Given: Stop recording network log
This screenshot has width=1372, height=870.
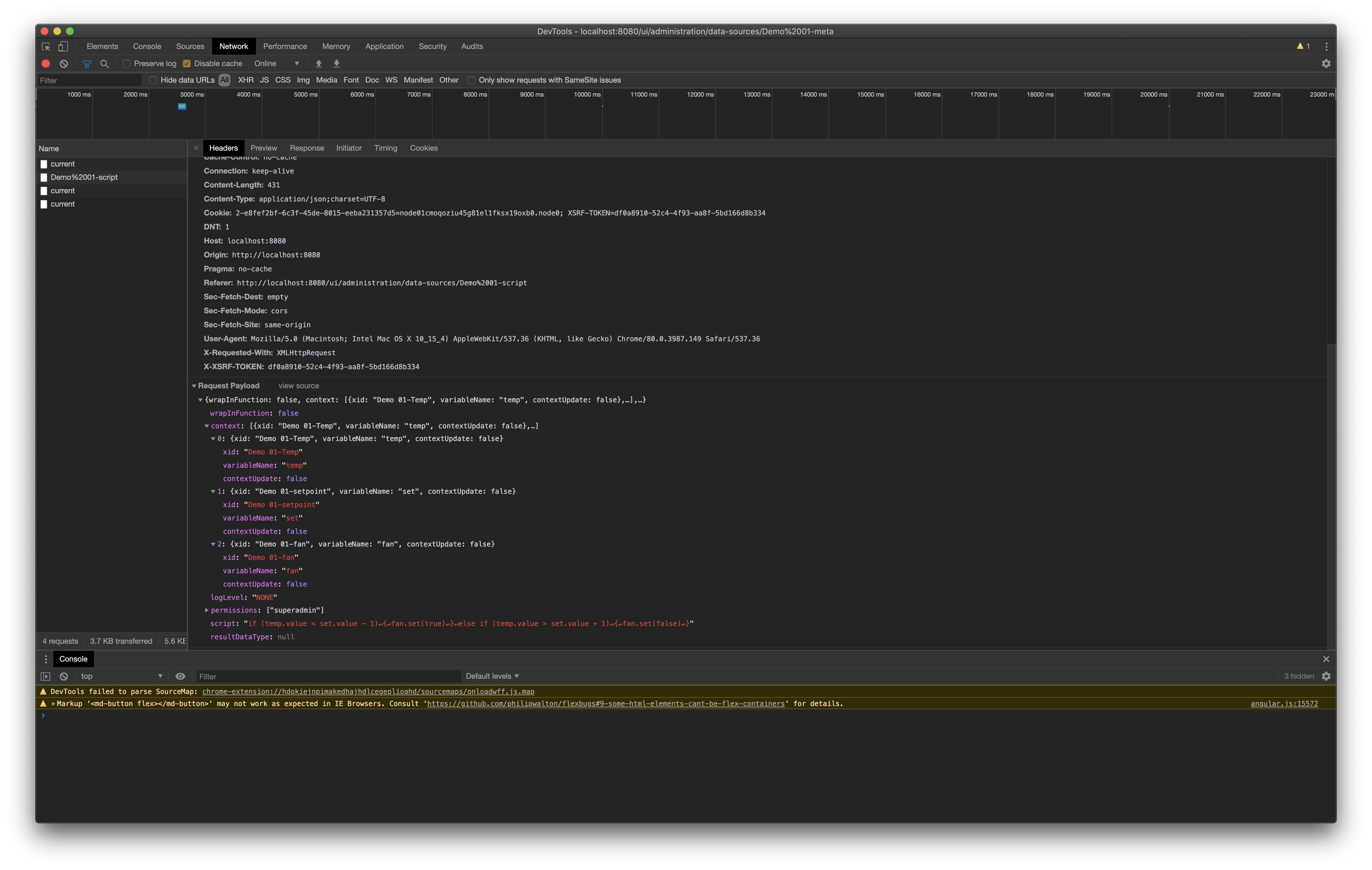Looking at the screenshot, I should (46, 63).
